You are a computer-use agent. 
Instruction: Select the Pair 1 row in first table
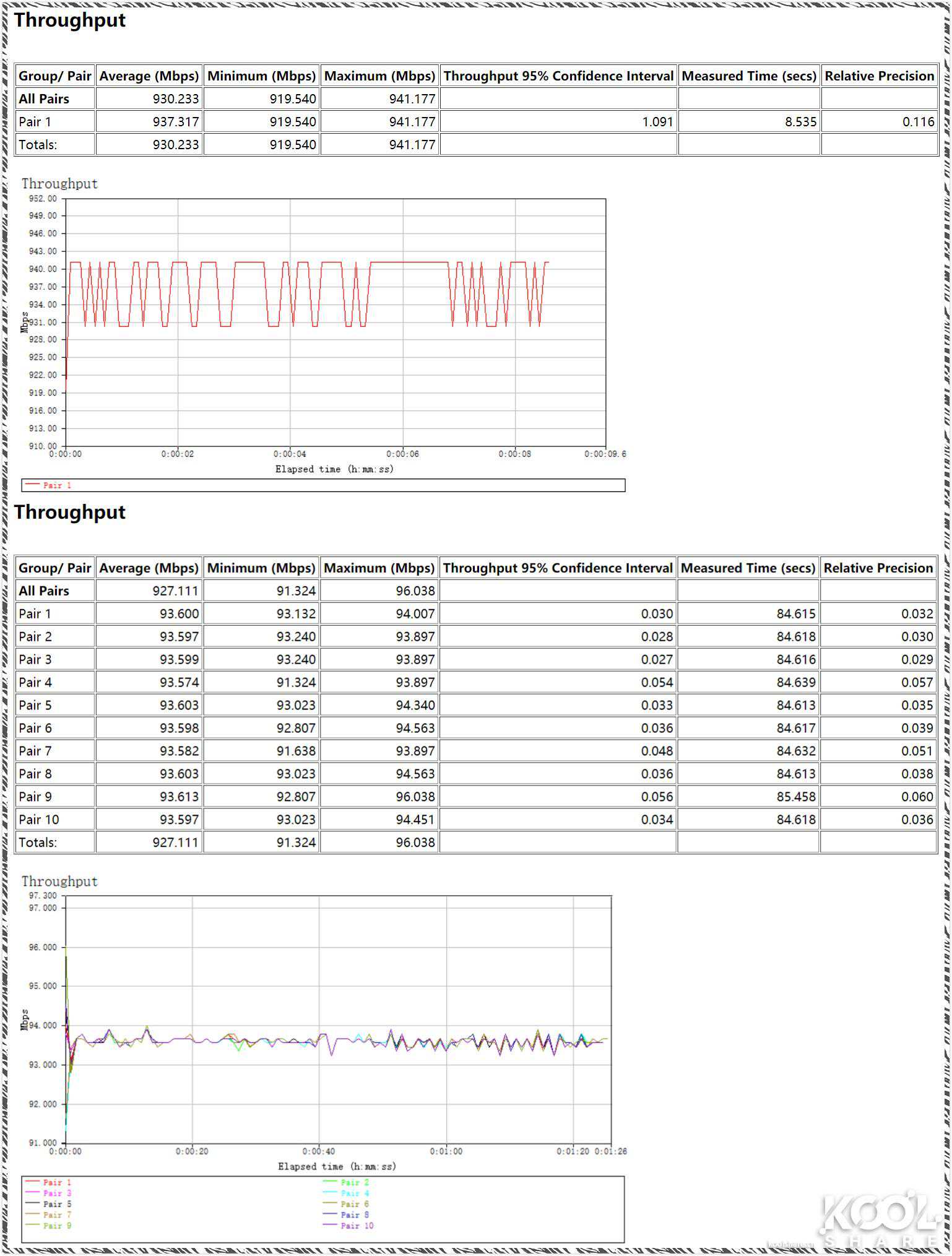coord(476,121)
